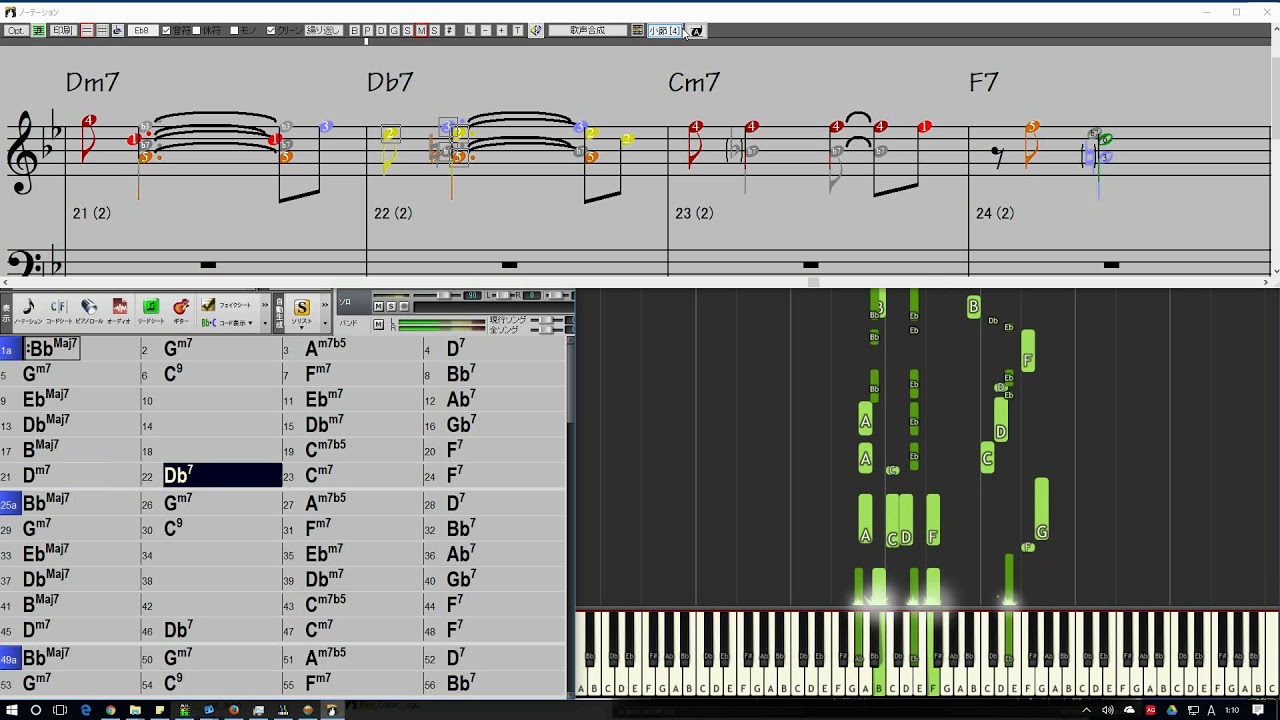Select the Db7 chord in bar 22
The image size is (1280, 720).
(x=222, y=475)
